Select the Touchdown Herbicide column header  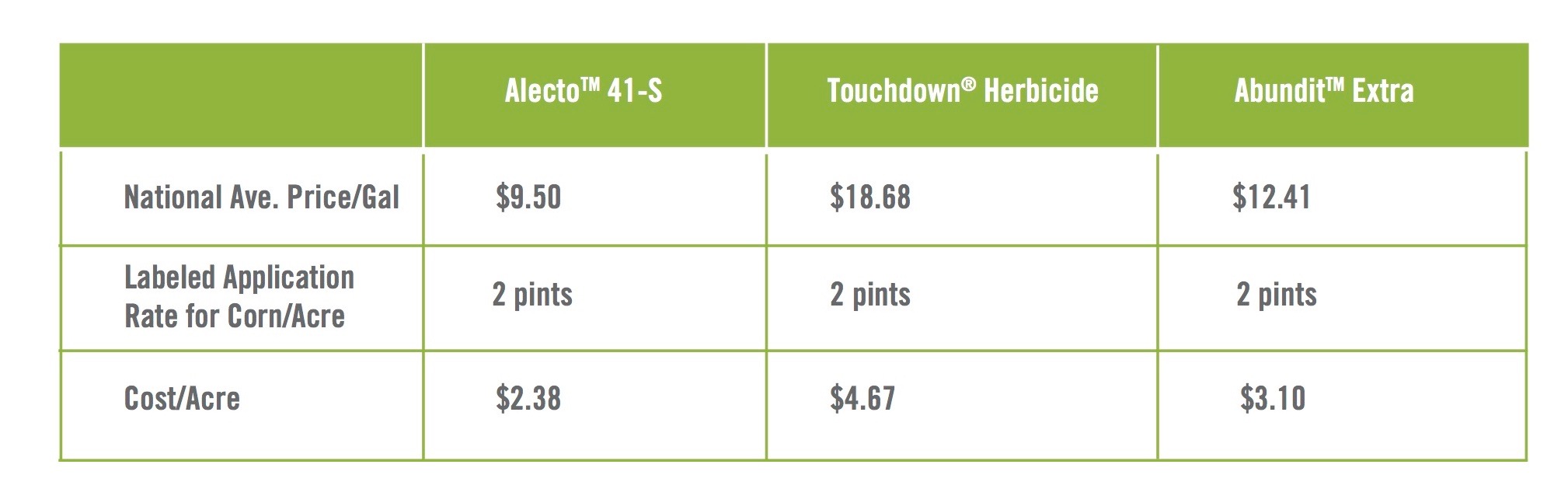[963, 91]
